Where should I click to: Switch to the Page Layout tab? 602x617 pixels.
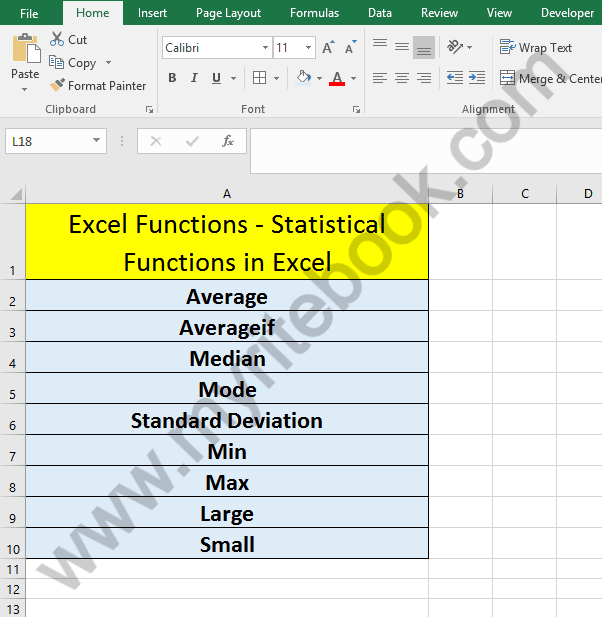228,13
